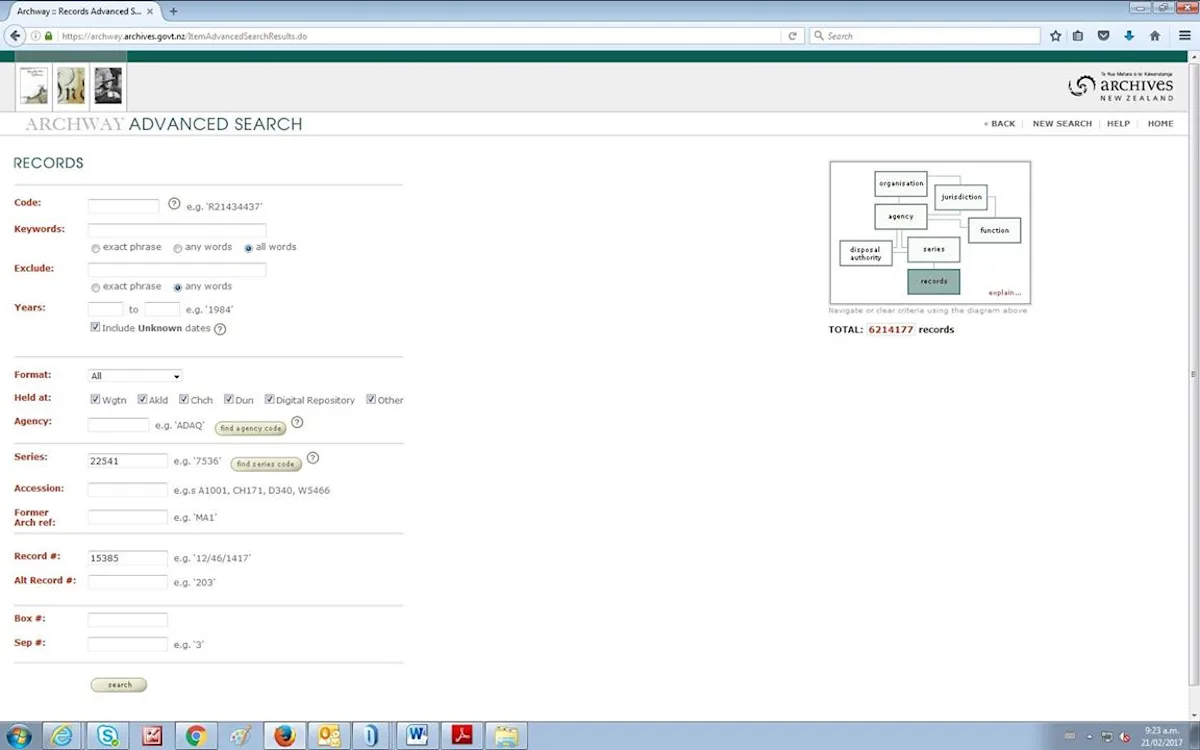This screenshot has height=750, width=1200.
Task: Click the Record # field containing 15385
Action: [x=128, y=558]
